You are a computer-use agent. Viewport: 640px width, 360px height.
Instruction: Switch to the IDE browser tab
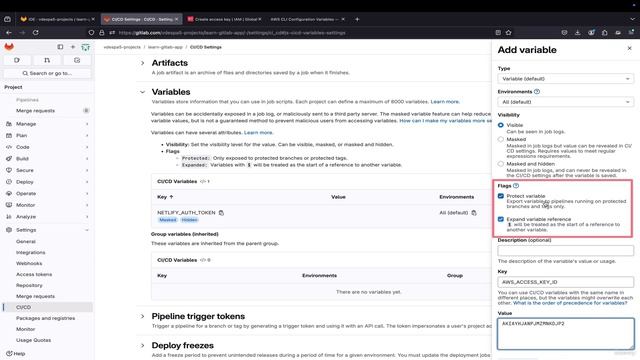[57, 19]
